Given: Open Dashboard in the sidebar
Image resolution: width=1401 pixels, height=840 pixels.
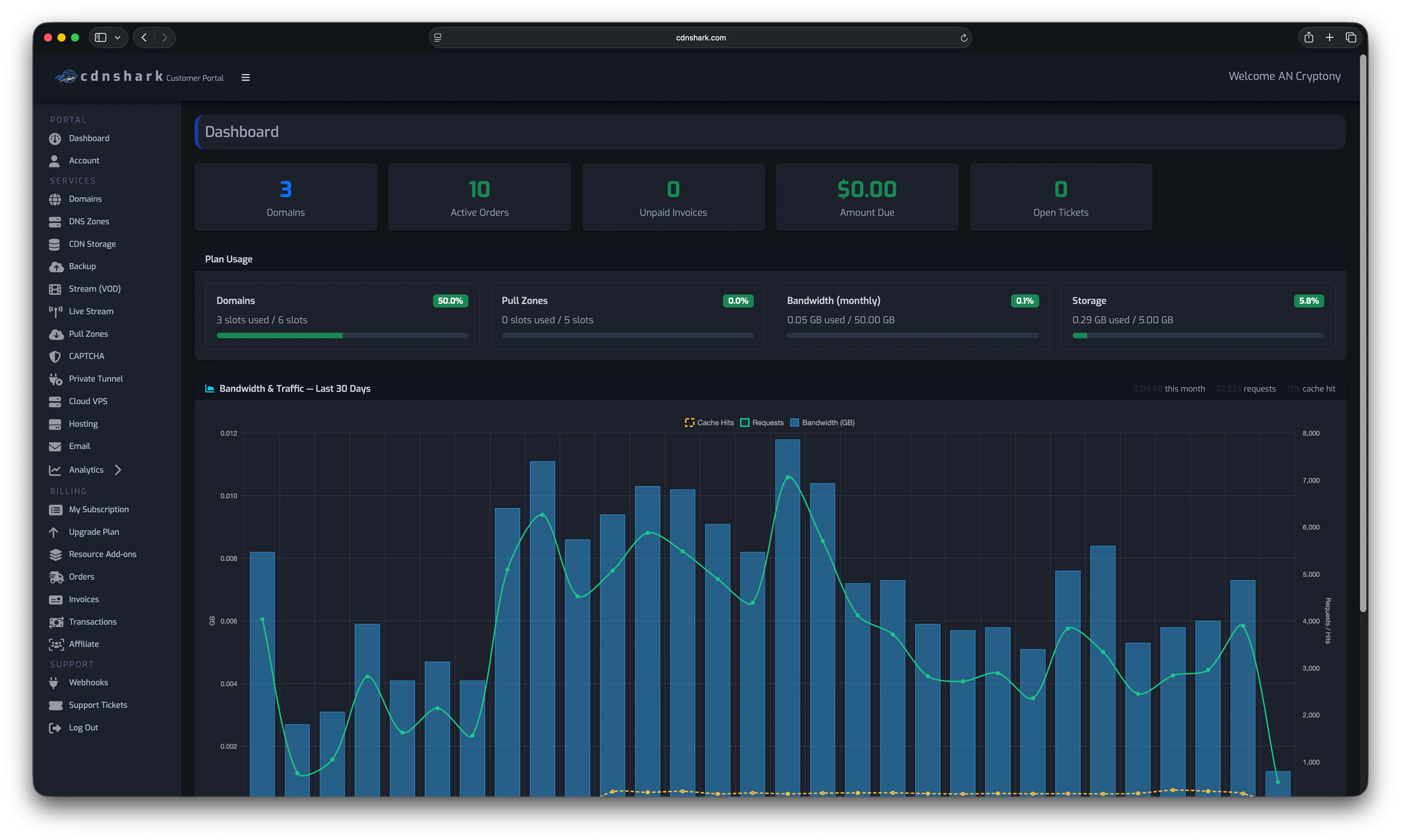Looking at the screenshot, I should click(x=88, y=139).
